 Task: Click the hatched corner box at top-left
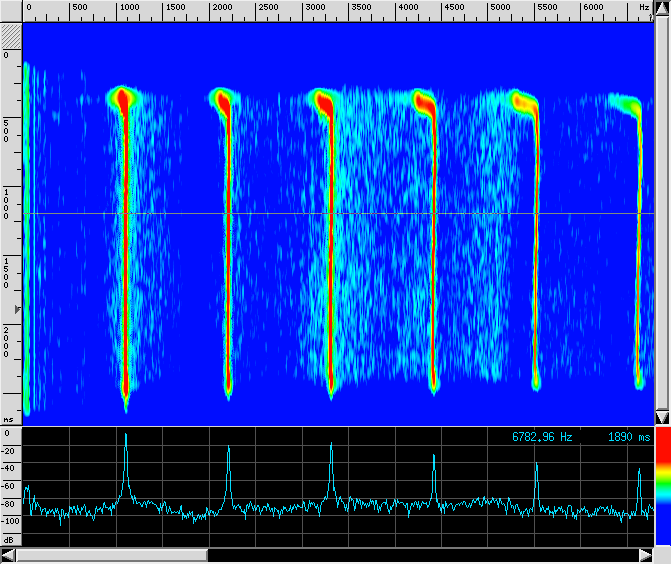coord(10,33)
